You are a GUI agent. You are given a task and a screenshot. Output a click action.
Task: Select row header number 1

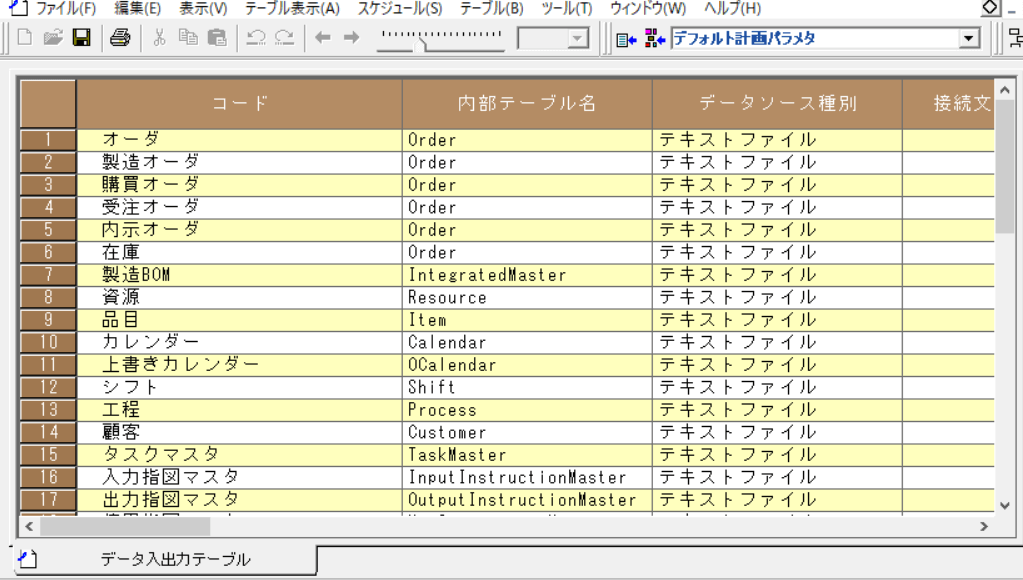point(48,140)
